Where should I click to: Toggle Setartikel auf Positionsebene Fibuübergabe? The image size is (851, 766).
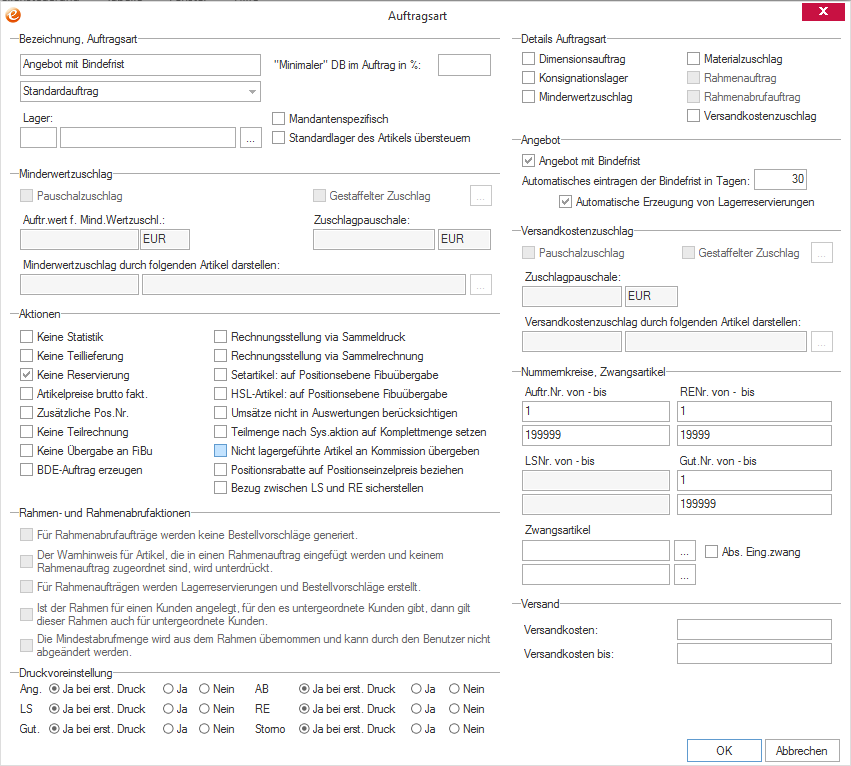tap(220, 375)
